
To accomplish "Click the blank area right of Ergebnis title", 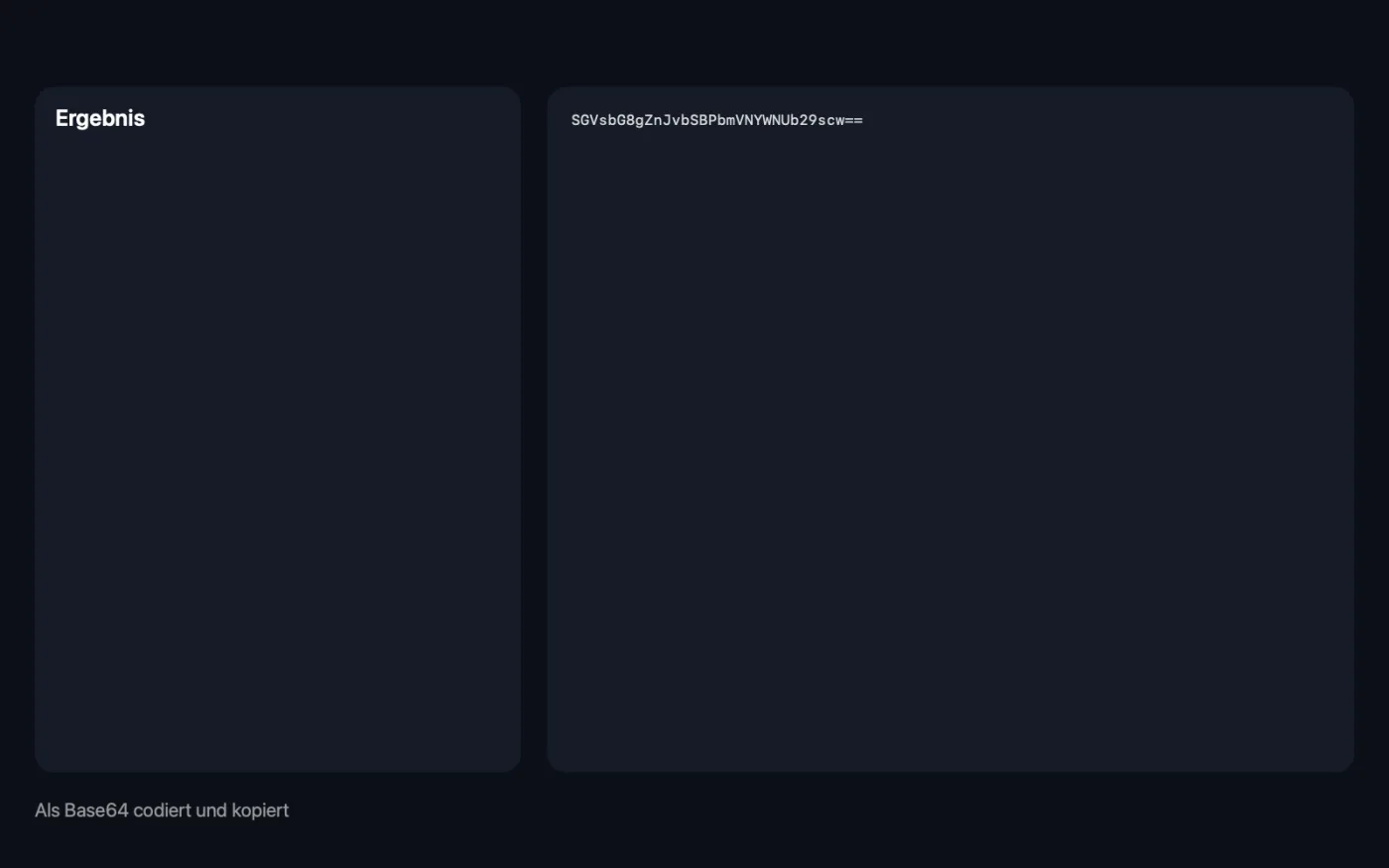I will [327, 118].
